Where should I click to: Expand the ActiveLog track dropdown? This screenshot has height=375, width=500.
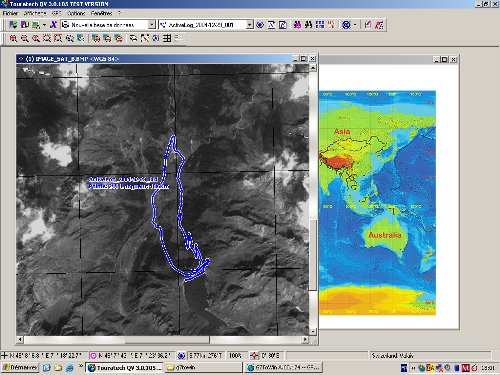click(249, 25)
